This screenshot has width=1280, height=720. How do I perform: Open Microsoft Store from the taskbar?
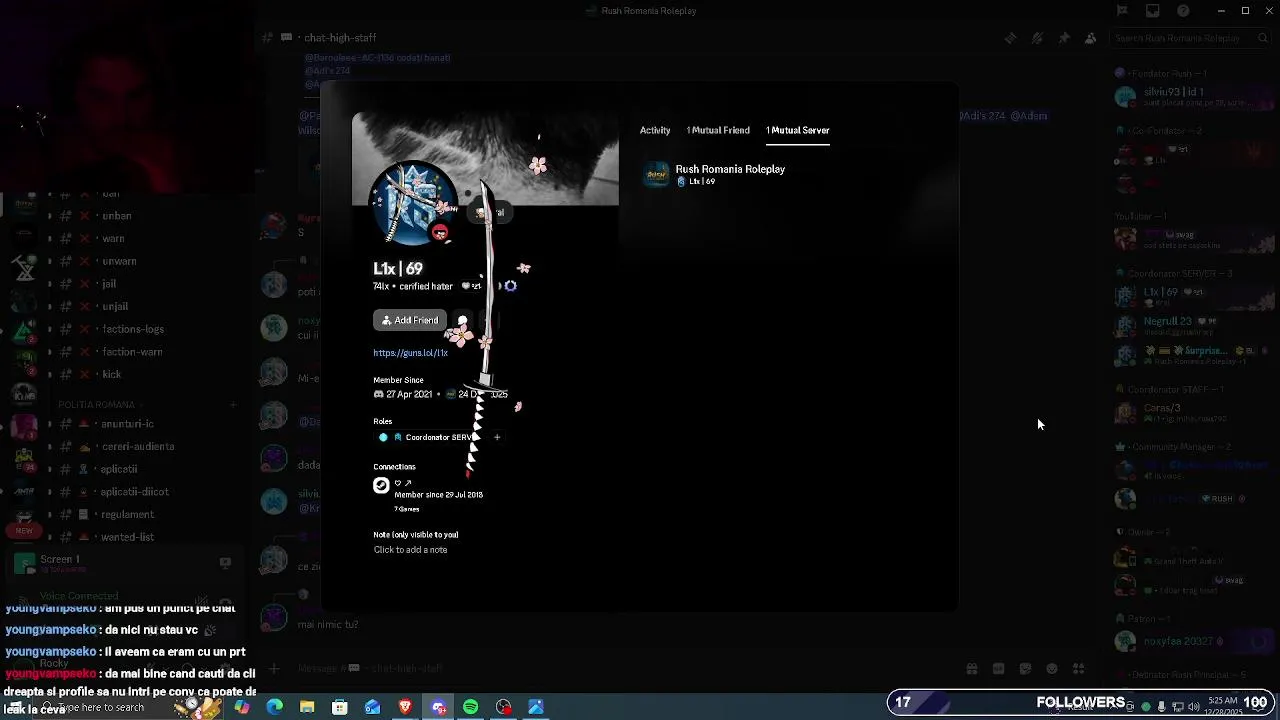click(340, 707)
